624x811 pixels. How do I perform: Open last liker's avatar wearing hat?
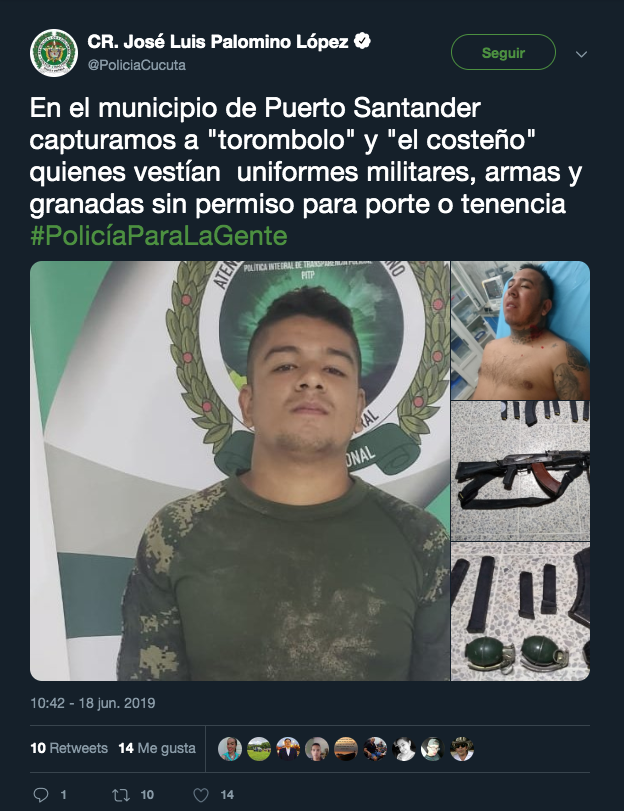pyautogui.click(x=462, y=748)
